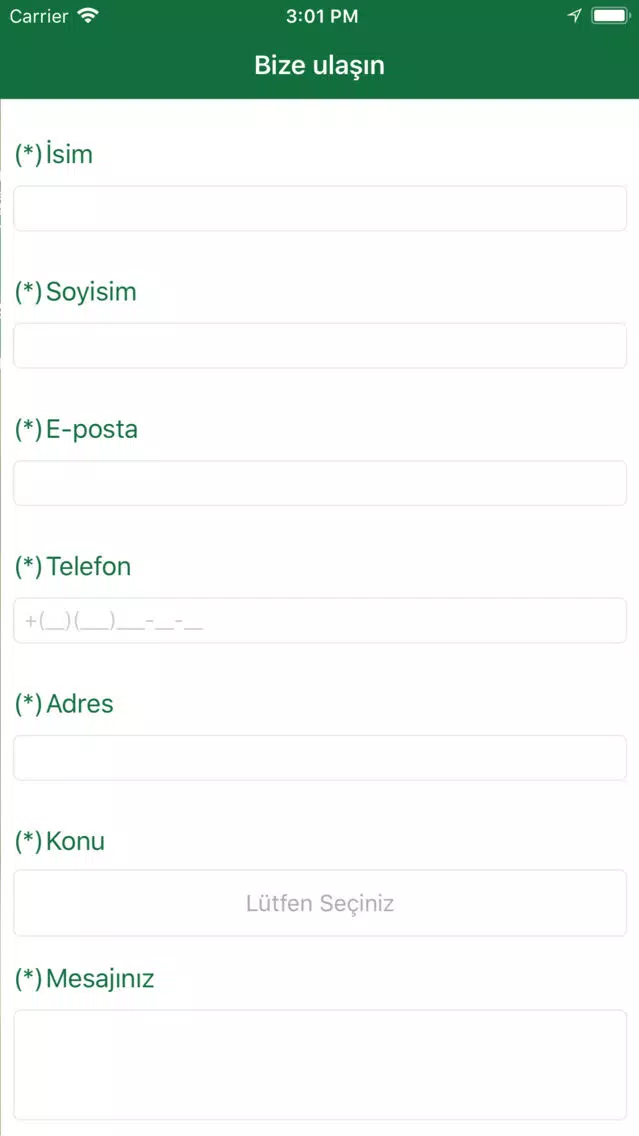This screenshot has height=1136, width=639.
Task: Tap the (*) İsim label
Action: pos(54,154)
